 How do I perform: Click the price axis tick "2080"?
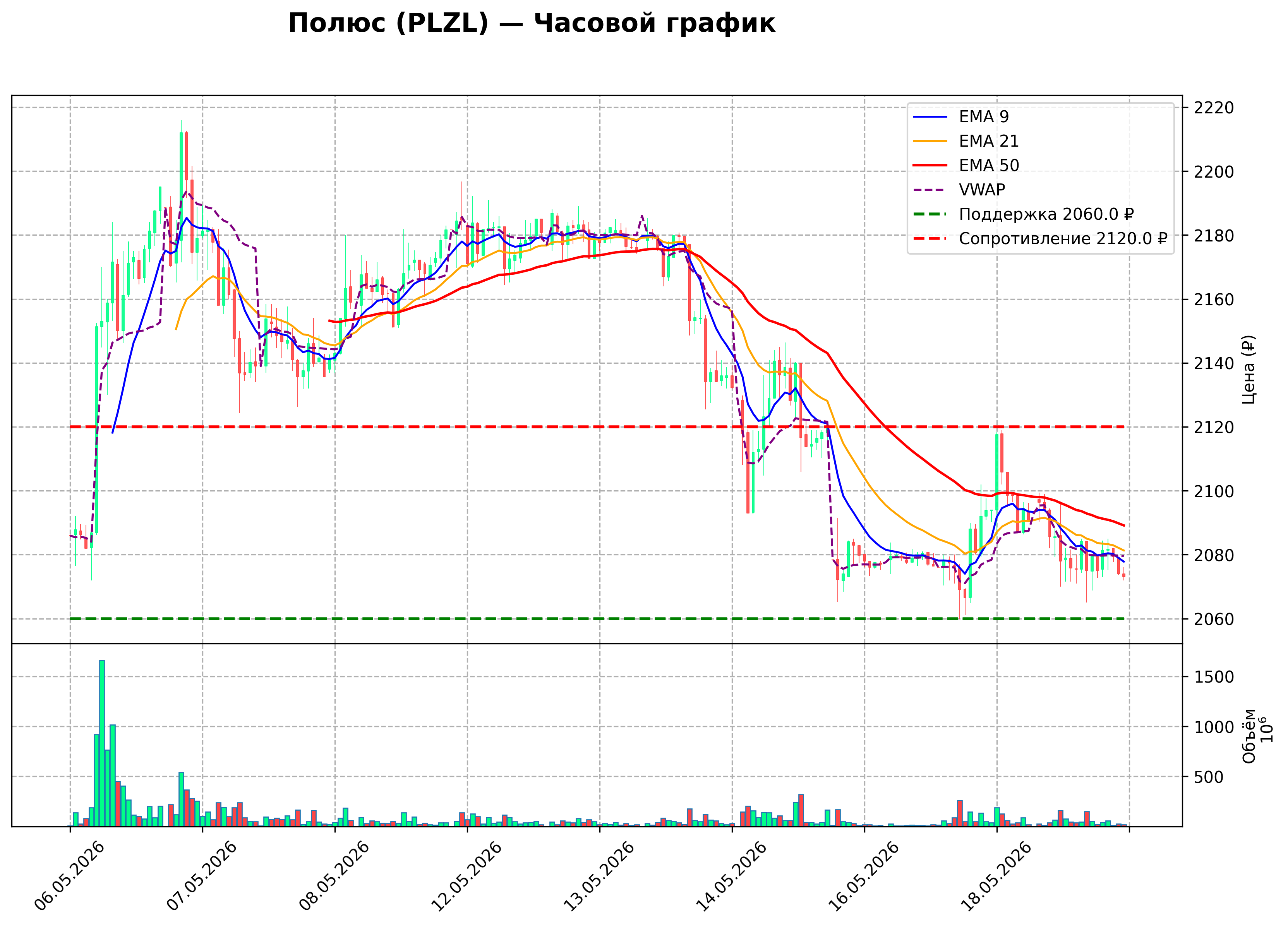pos(1214,555)
